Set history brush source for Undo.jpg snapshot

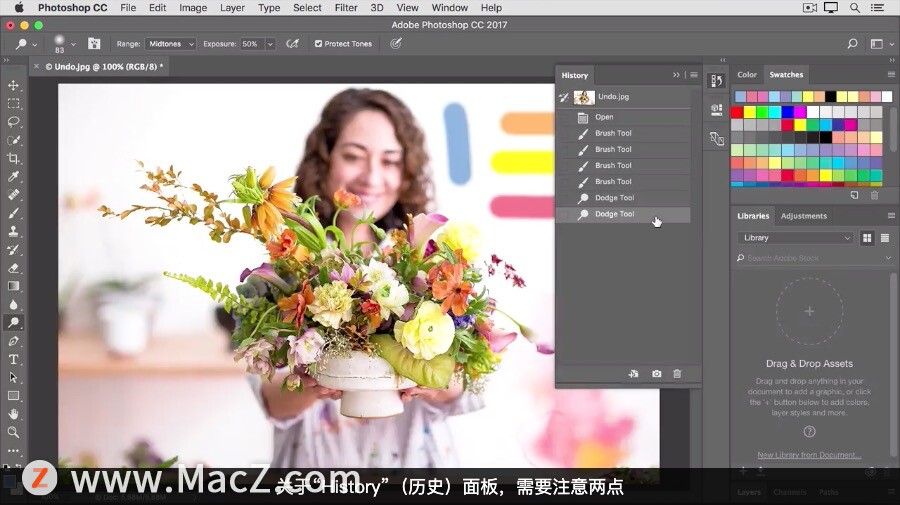click(563, 98)
